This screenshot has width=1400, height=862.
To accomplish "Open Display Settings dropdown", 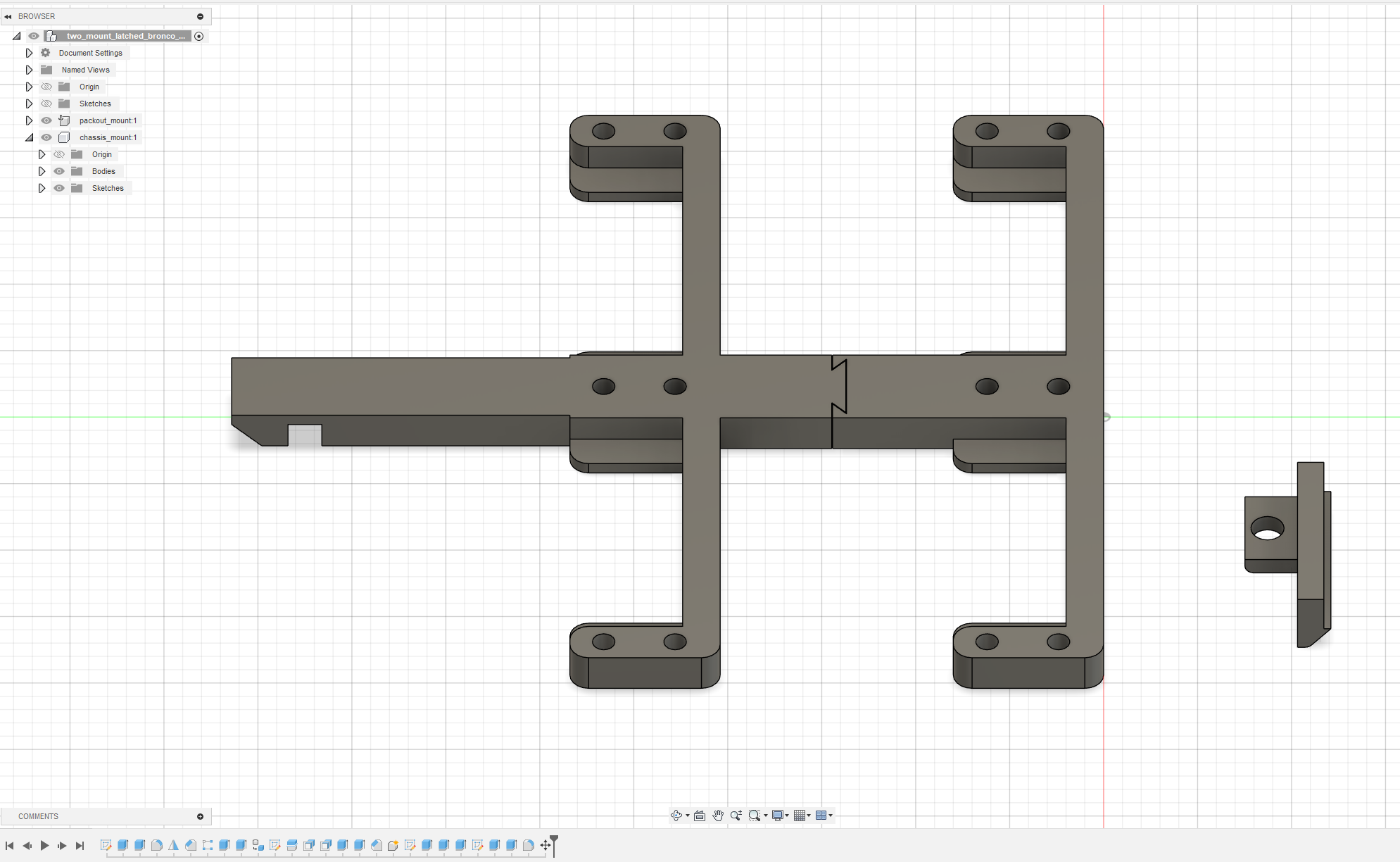I will coord(780,816).
